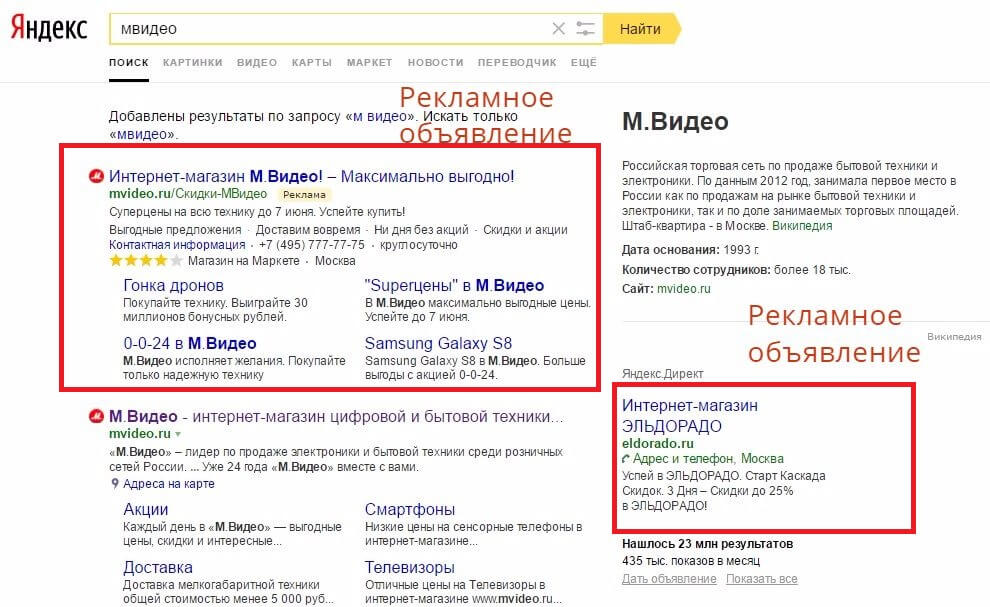Open mvideo.ru link next to Сайт

[683, 289]
